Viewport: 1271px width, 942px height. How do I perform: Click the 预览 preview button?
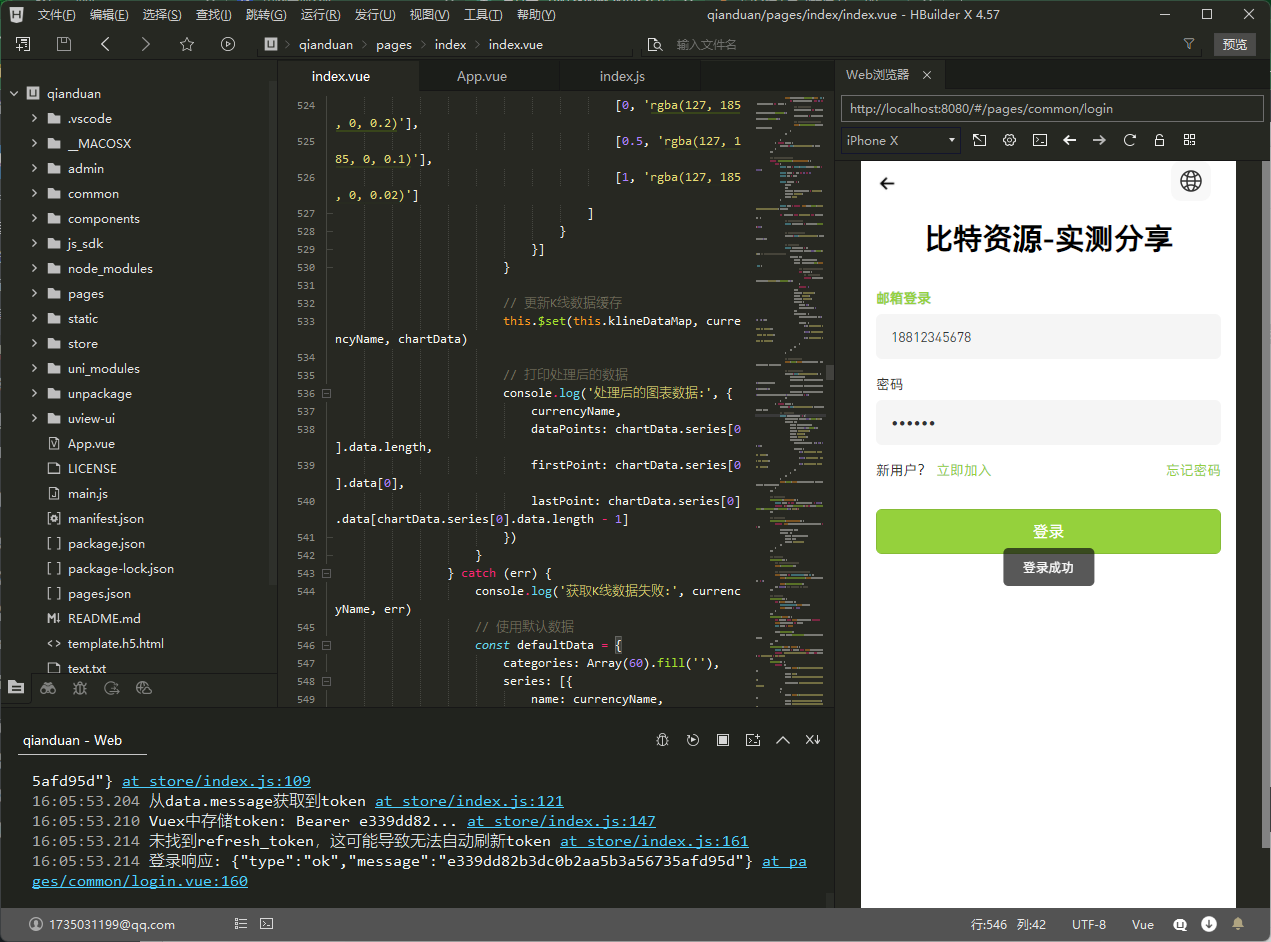click(x=1235, y=44)
